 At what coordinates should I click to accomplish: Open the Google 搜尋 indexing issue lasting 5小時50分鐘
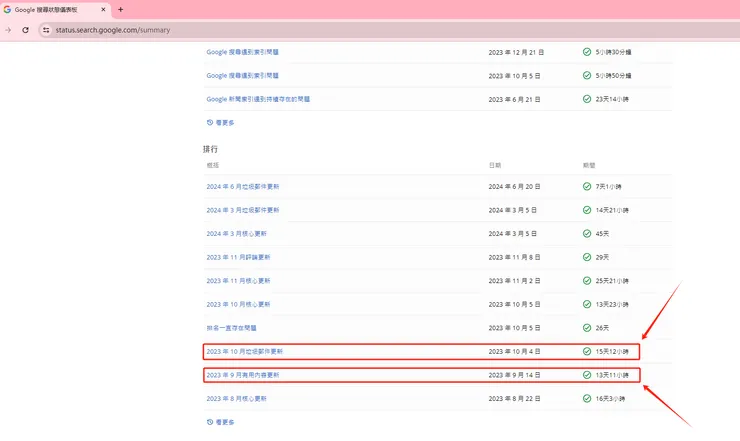tap(243, 76)
